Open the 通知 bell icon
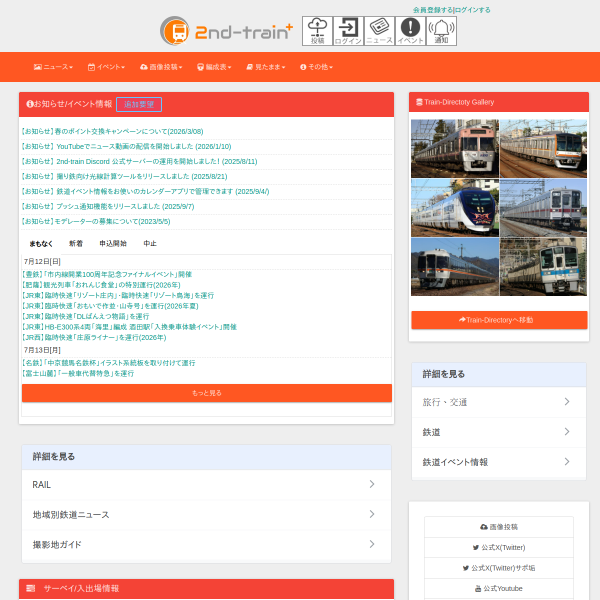This screenshot has width=600, height=600. tap(441, 31)
